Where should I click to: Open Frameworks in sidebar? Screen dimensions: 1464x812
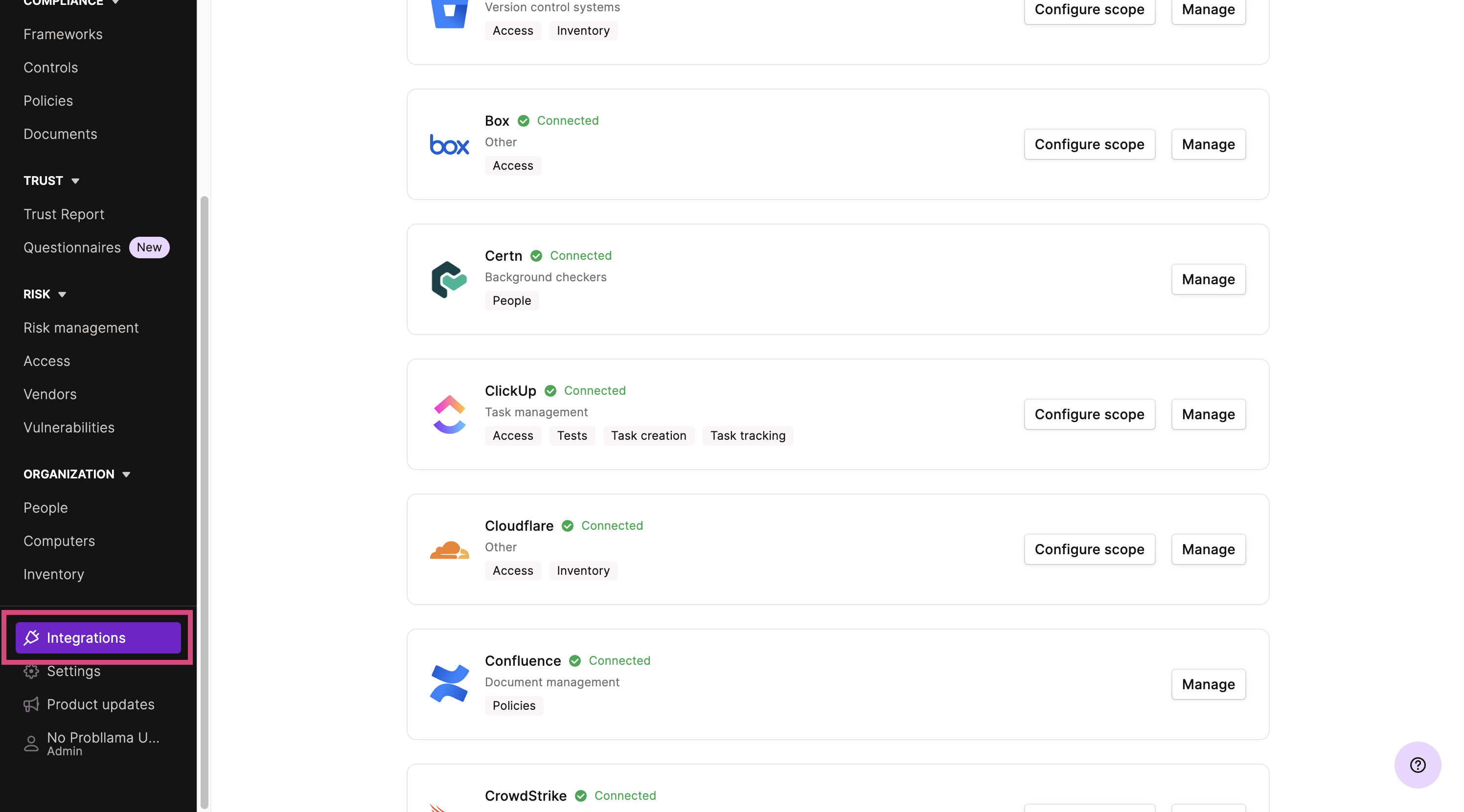pyautogui.click(x=63, y=34)
